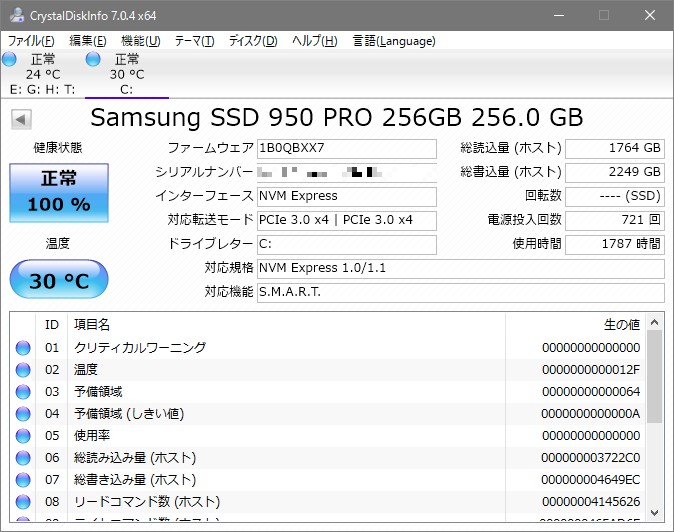Click the status icon for ID 08 row
674x532 pixels.
[23, 501]
